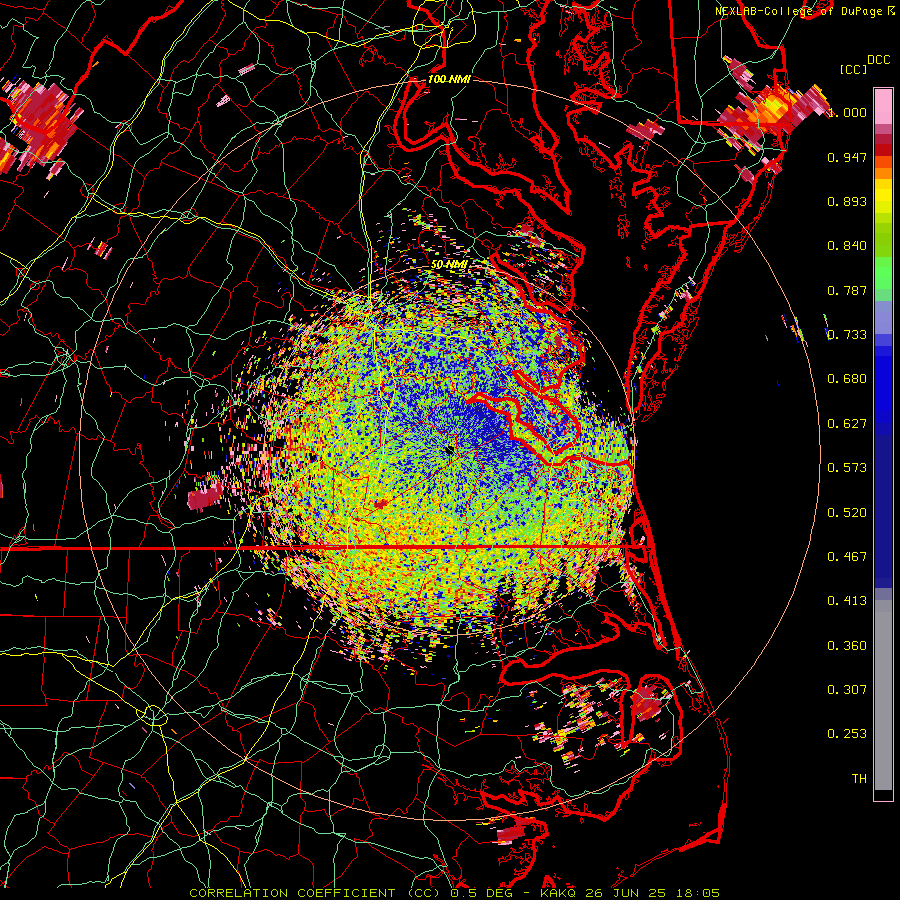Select the 0.413 scale value
The height and width of the screenshot is (900, 900).
[x=847, y=601]
